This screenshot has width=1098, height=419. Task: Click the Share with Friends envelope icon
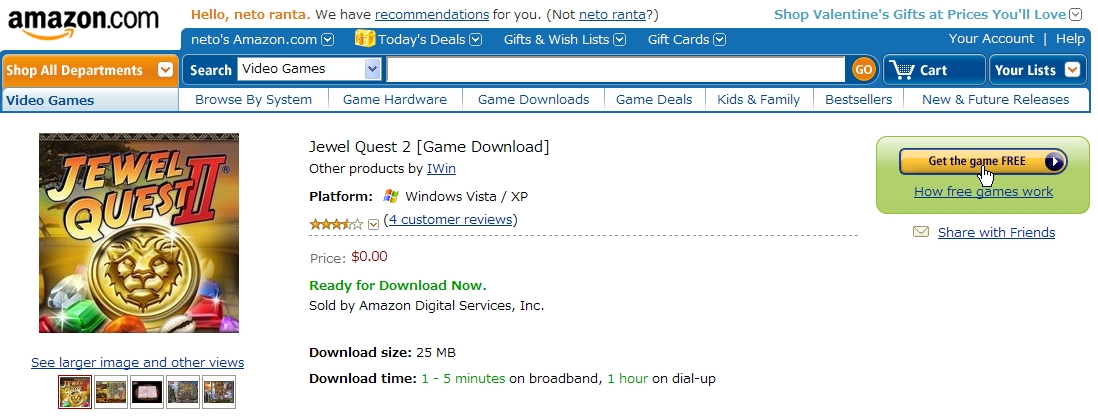(921, 231)
